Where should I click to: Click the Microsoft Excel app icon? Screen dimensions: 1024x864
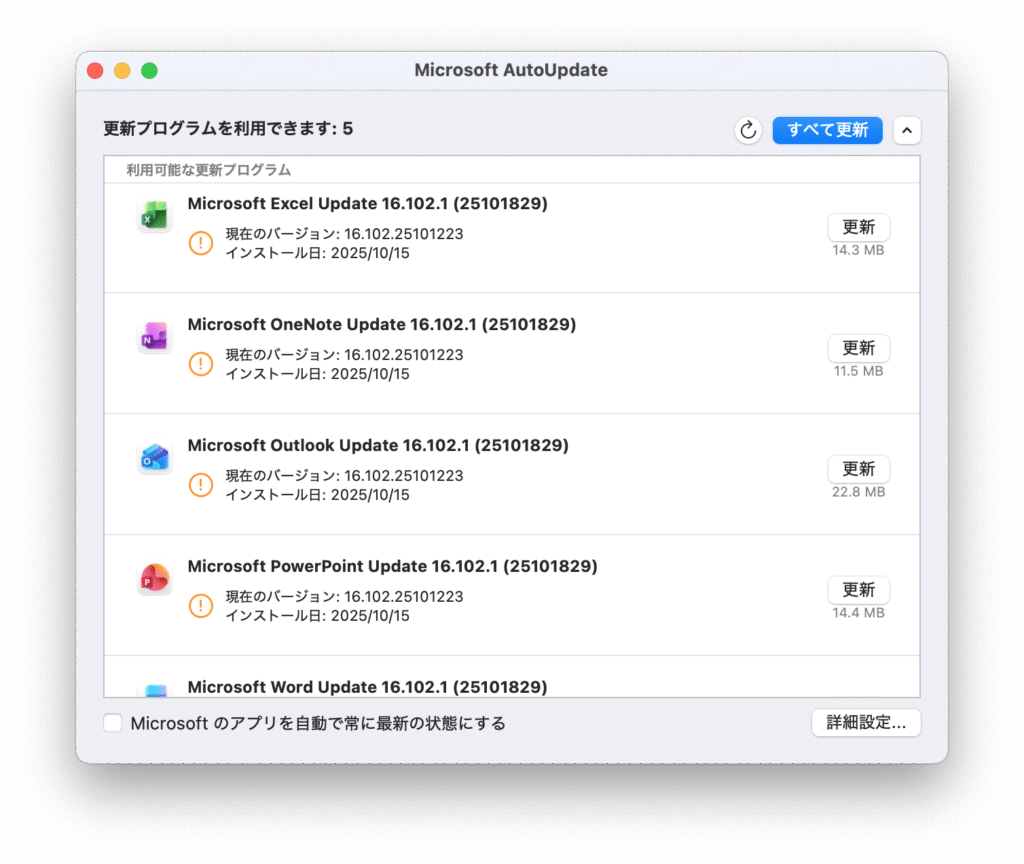pos(154,216)
